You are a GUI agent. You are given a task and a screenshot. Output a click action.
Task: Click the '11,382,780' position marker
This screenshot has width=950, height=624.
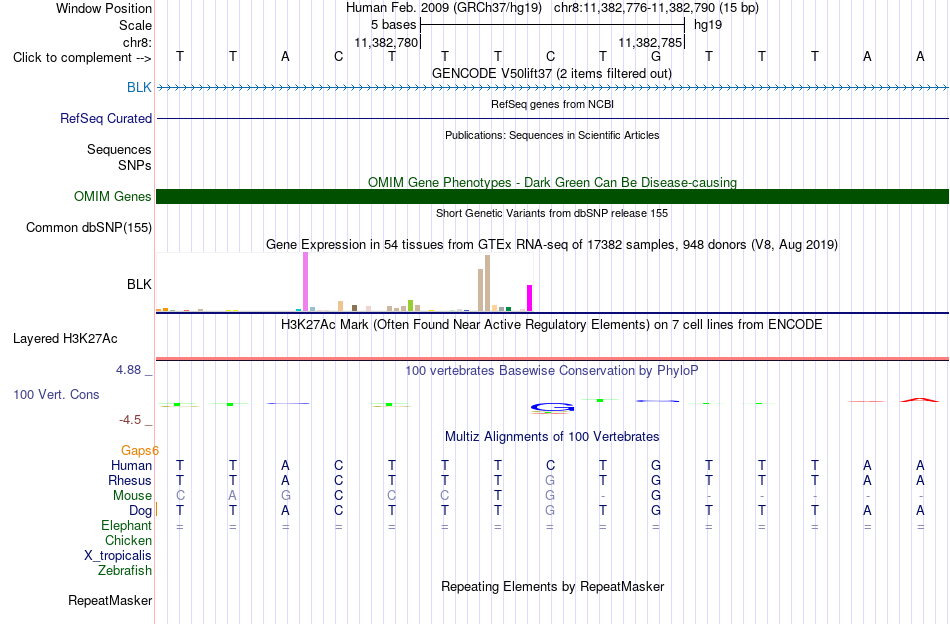click(386, 42)
